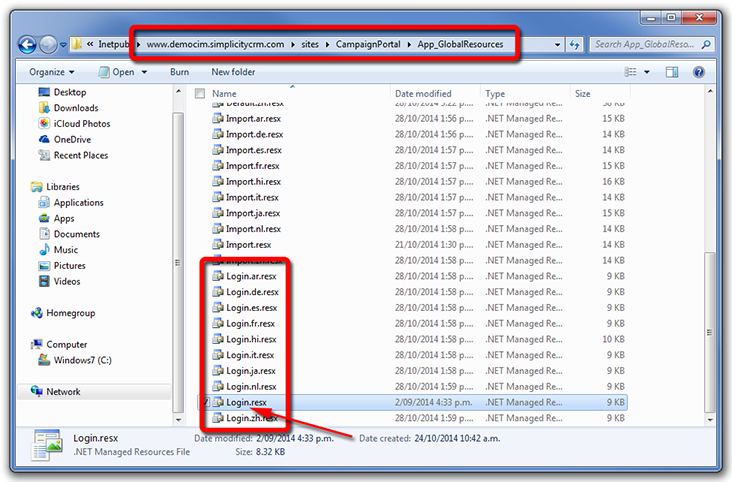Open OneDrive in the sidebar
Image resolution: width=732 pixels, height=482 pixels.
click(65, 139)
